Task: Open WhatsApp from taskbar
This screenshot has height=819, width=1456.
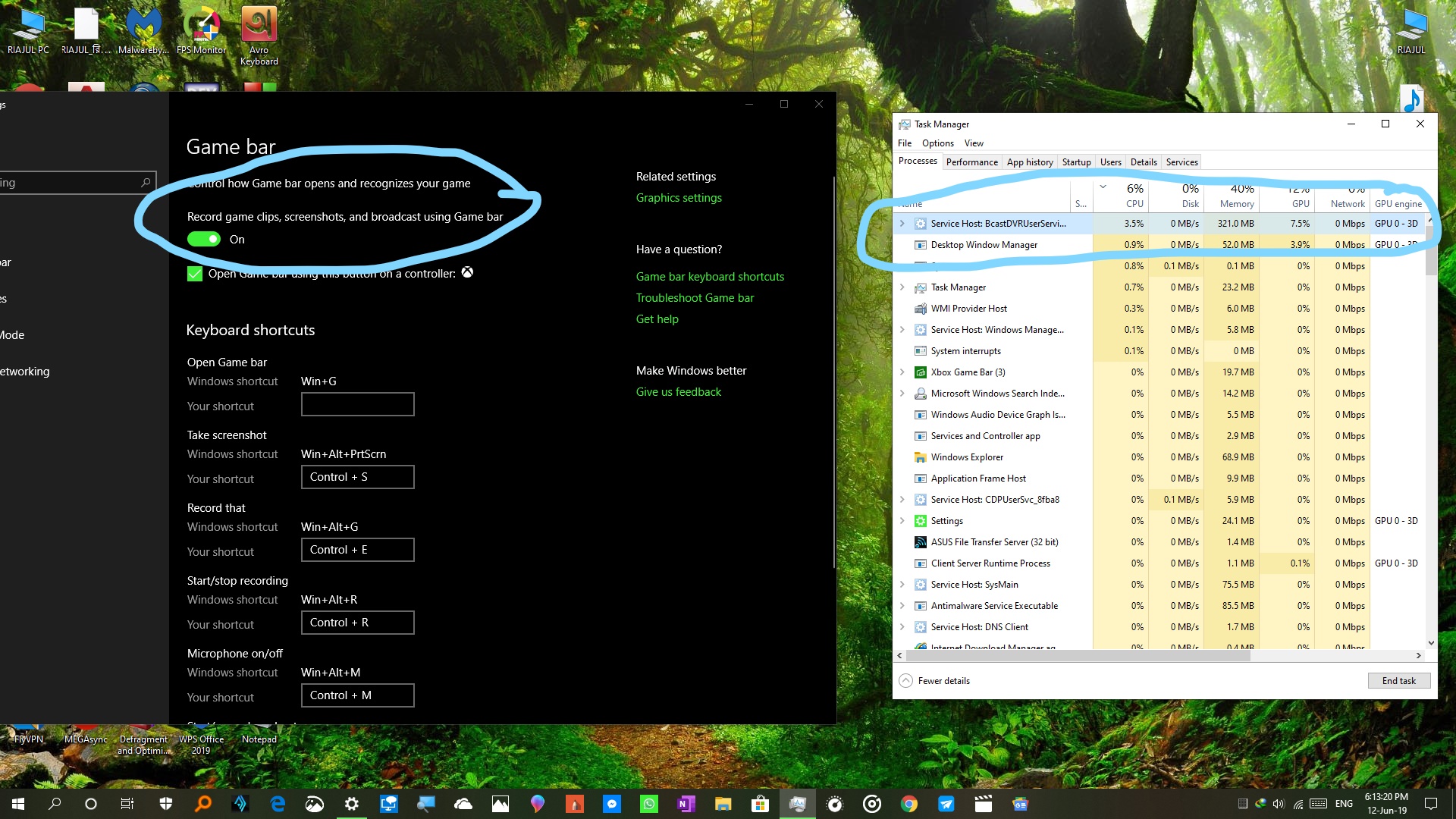Action: click(649, 804)
